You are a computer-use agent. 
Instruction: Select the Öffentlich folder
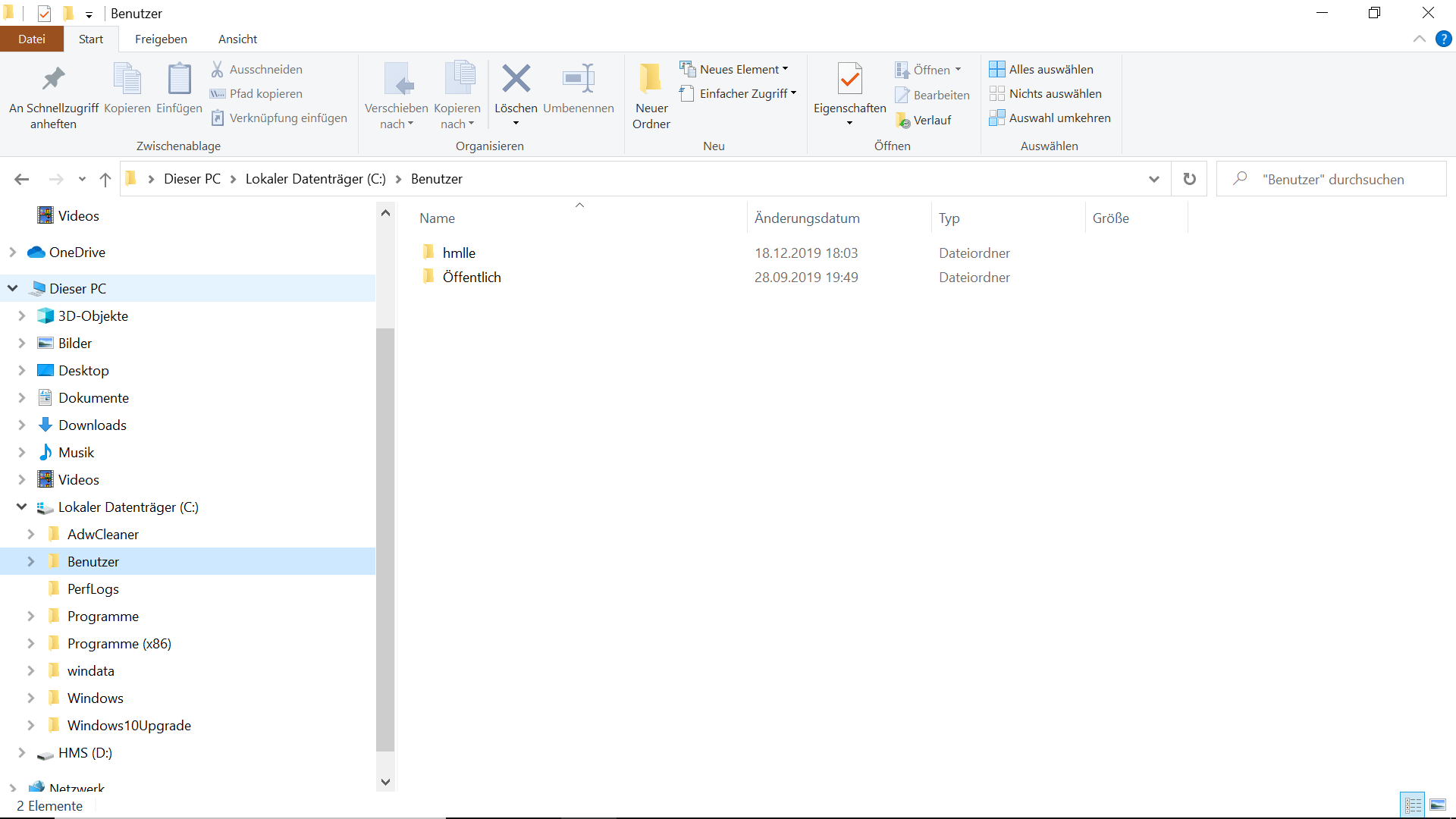click(472, 278)
